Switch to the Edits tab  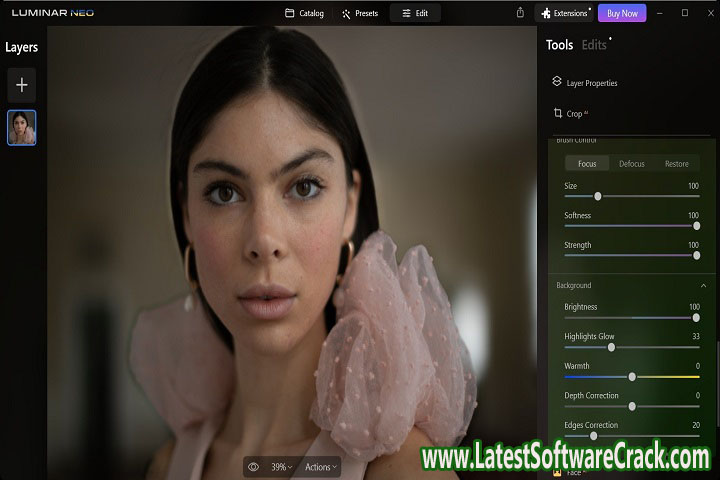pyautogui.click(x=594, y=45)
